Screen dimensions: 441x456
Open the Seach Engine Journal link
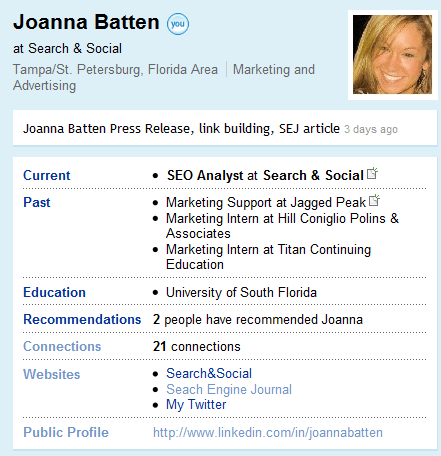[x=229, y=389]
